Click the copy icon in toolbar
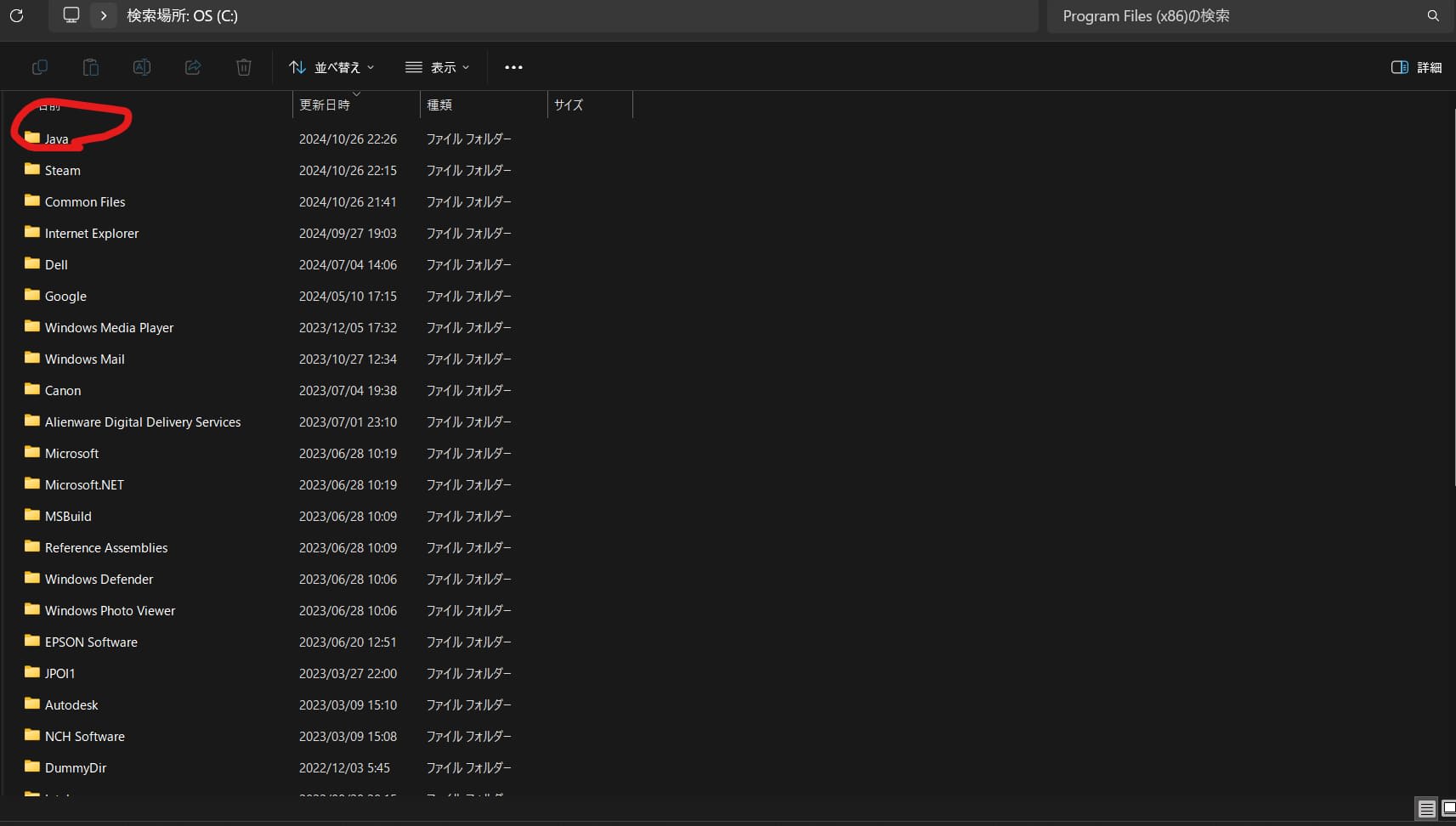 (39, 67)
